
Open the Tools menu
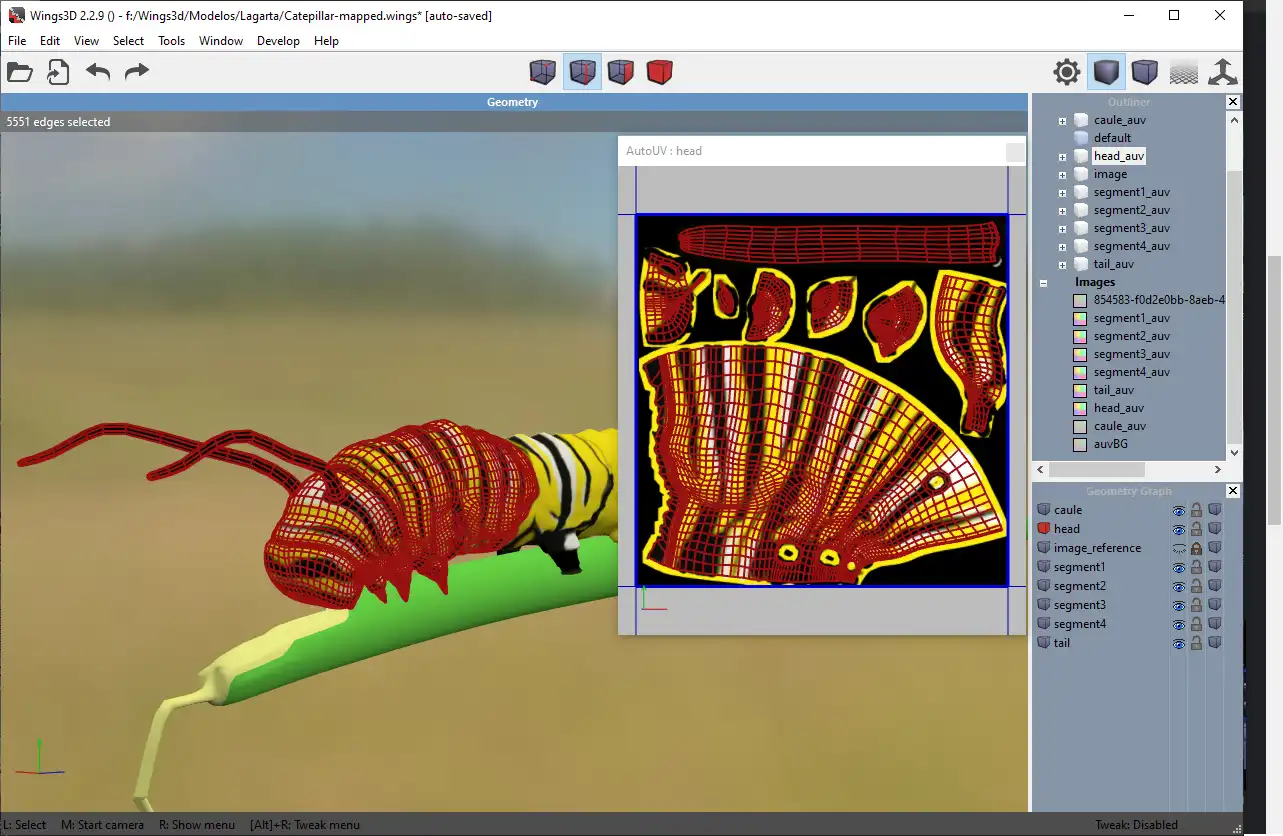click(171, 41)
